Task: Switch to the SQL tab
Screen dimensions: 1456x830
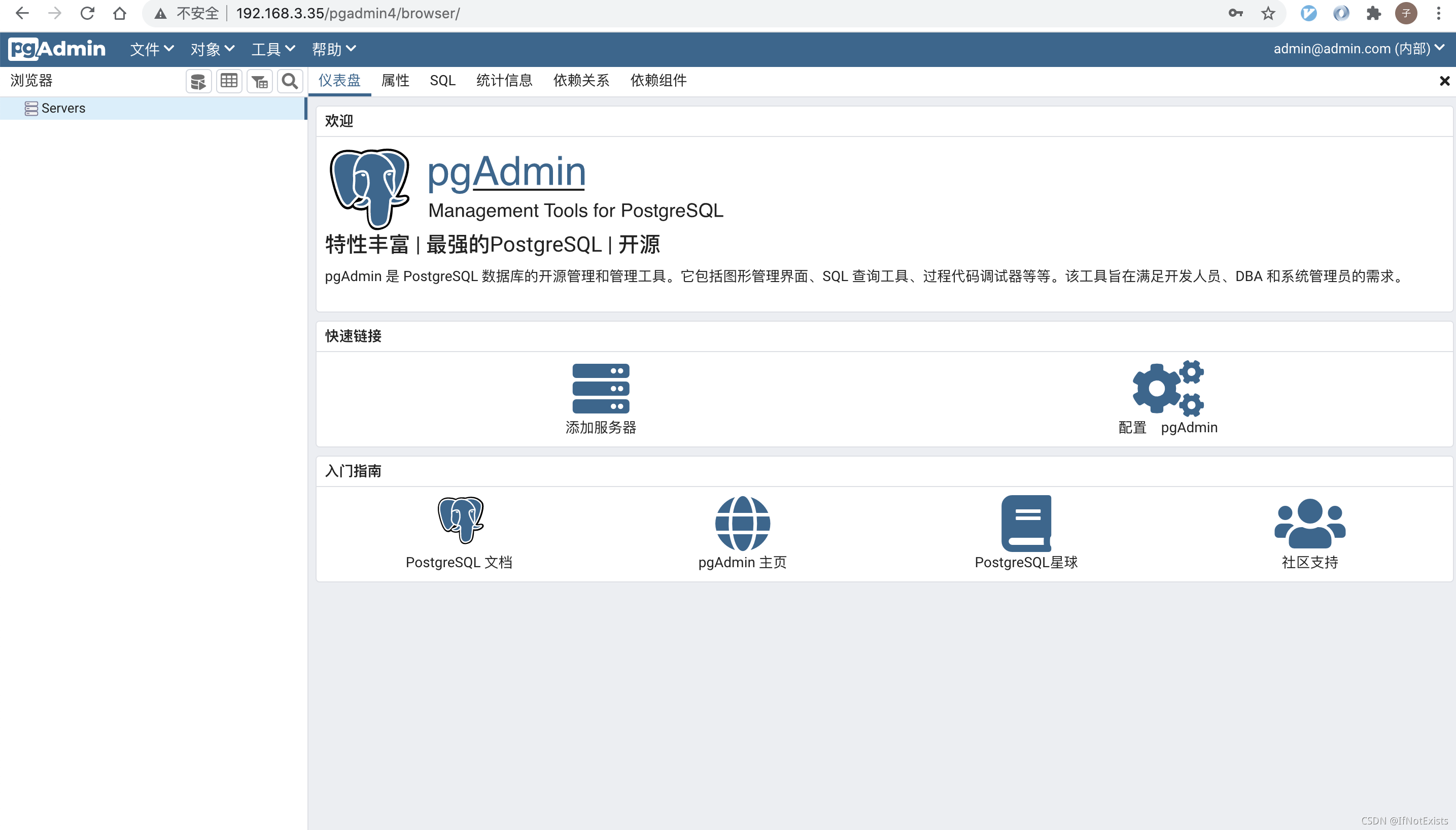Action: point(442,81)
